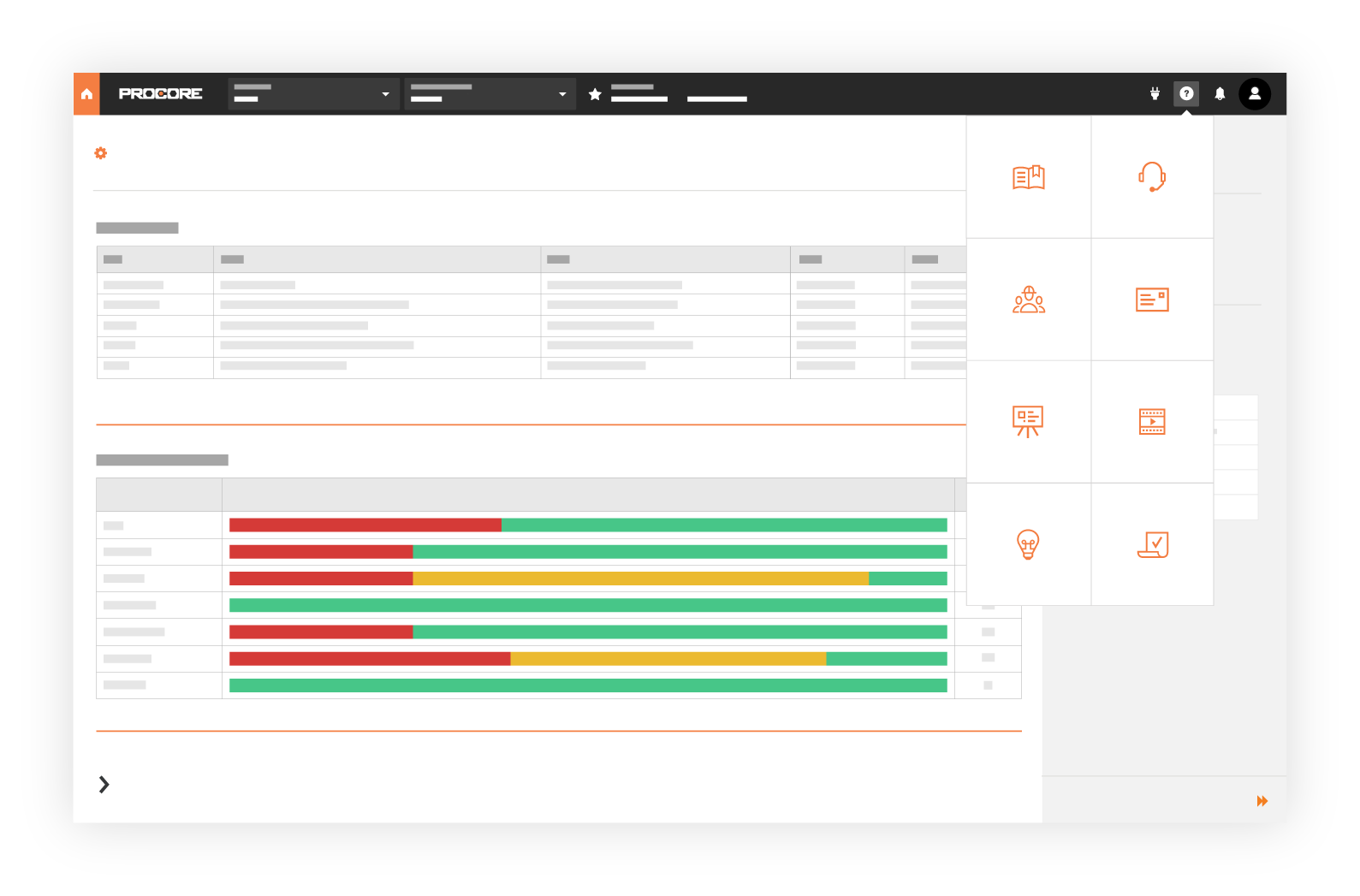
Task: Click the favorites star icon
Action: (x=595, y=94)
